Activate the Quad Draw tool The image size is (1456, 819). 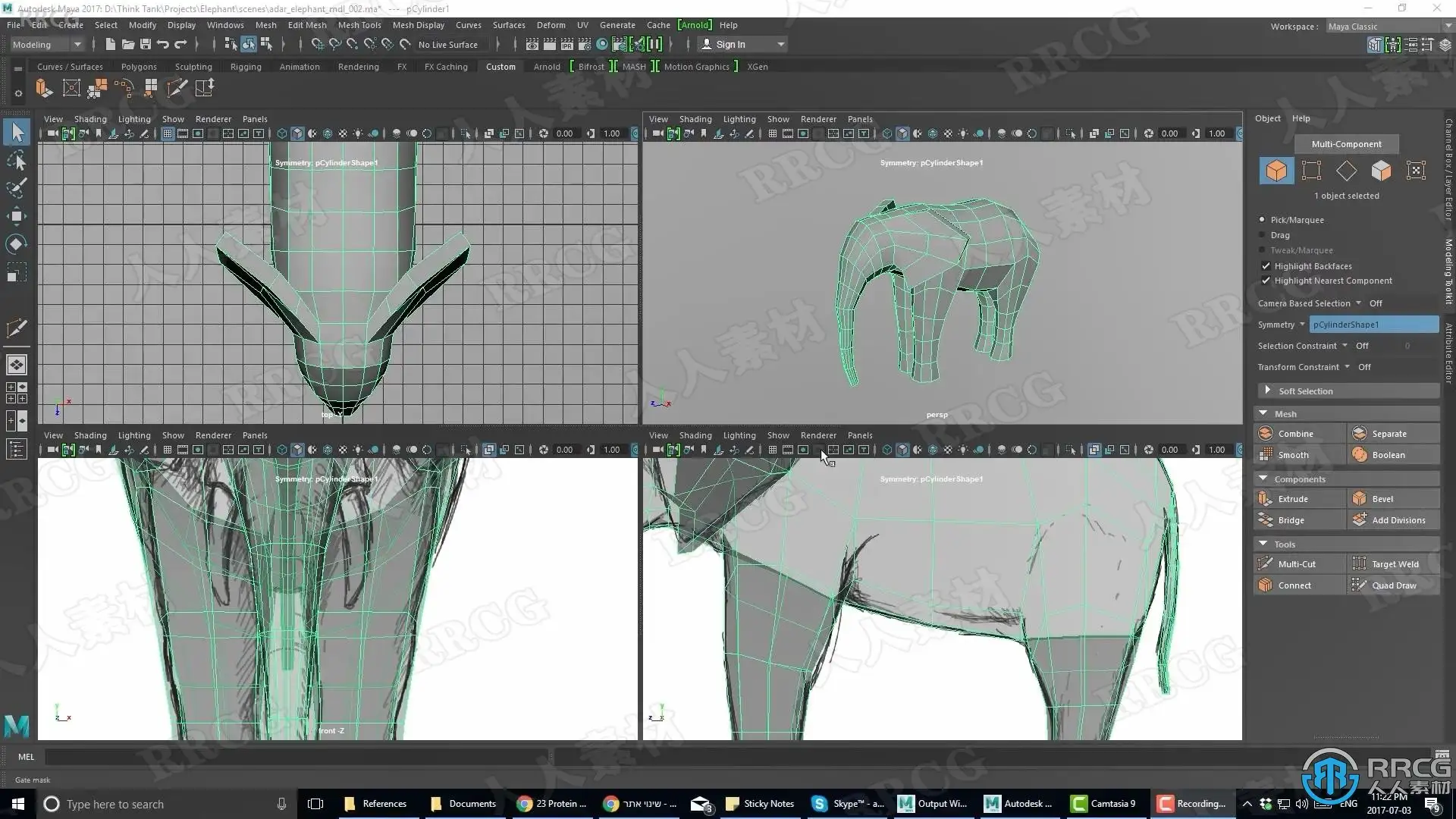(x=1394, y=585)
